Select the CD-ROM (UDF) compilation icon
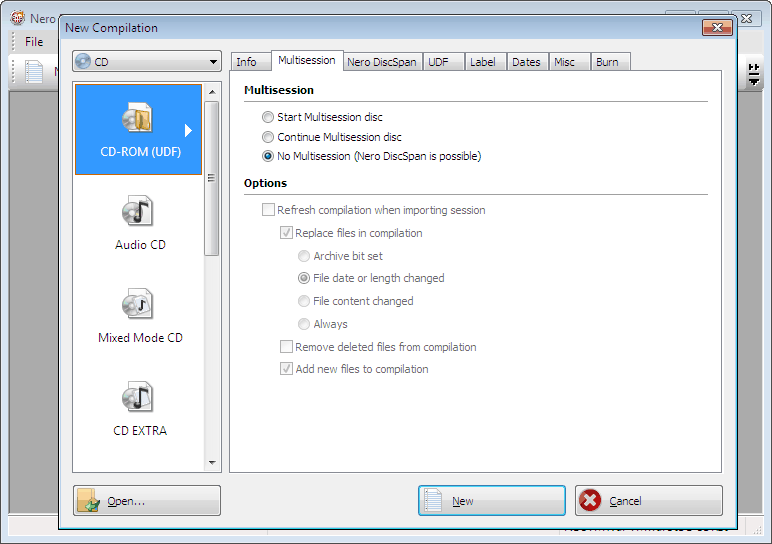772x544 pixels. click(138, 117)
